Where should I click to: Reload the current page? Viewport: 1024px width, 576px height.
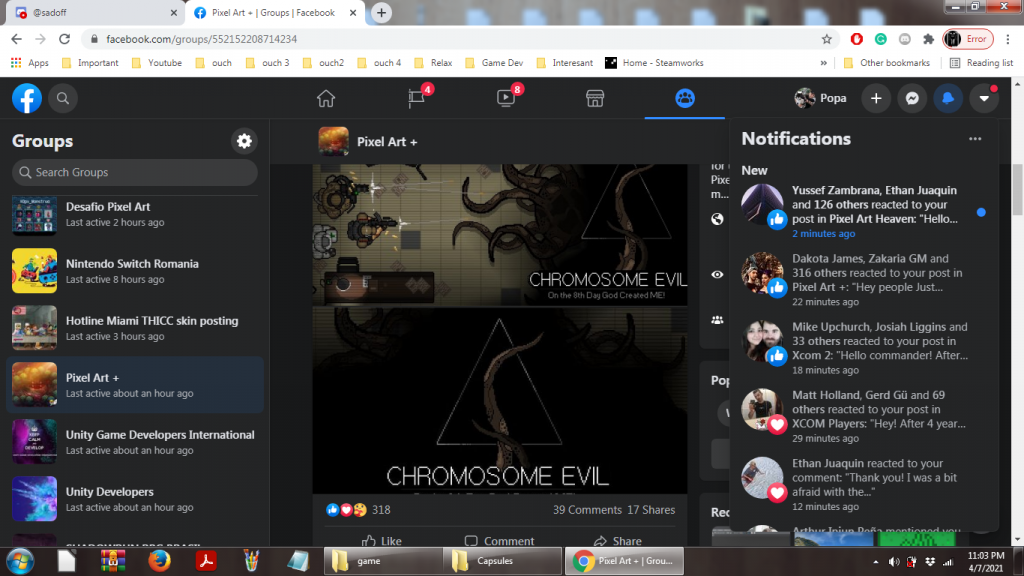point(64,39)
